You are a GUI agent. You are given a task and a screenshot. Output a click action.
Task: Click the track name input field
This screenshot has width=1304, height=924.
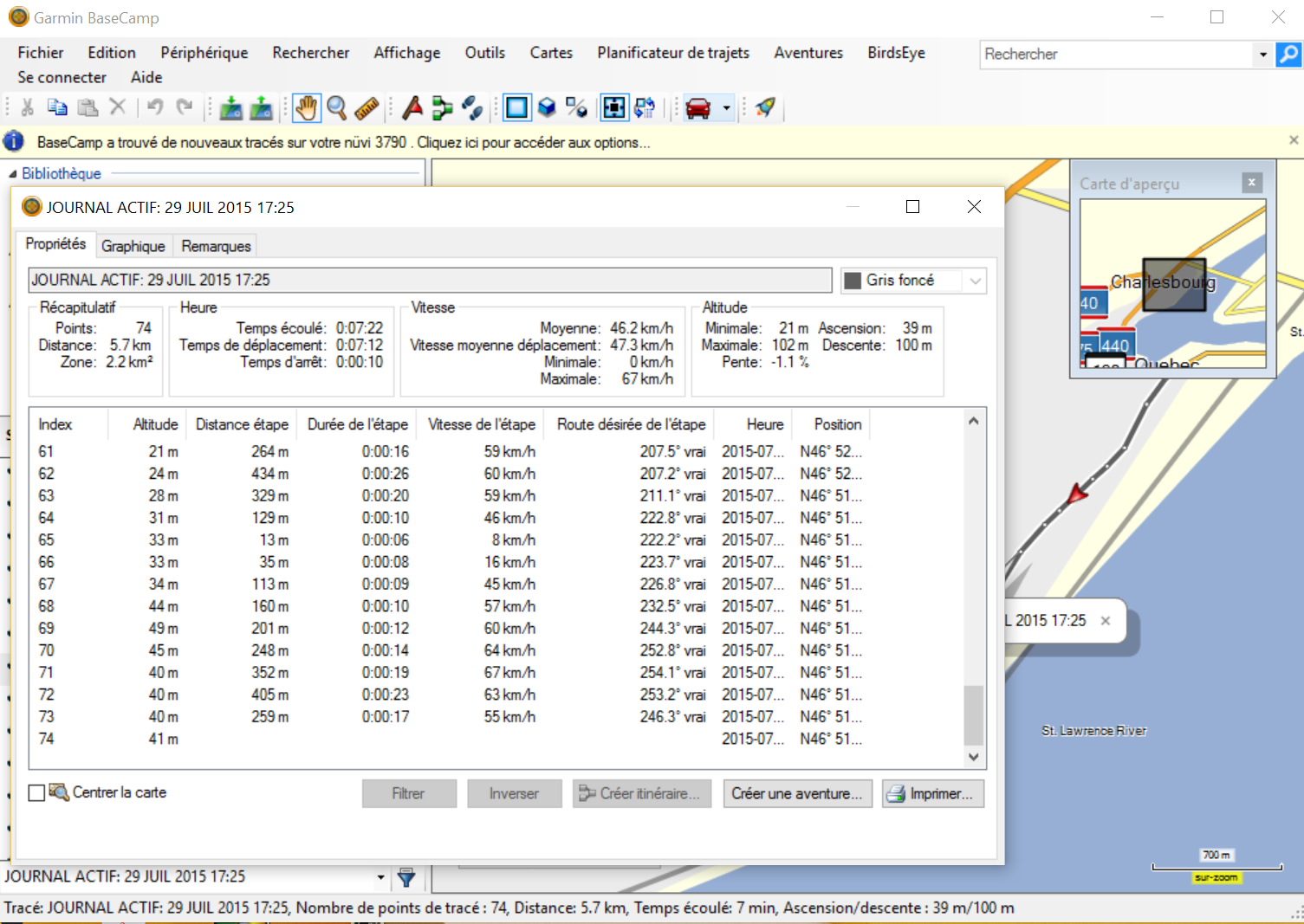[x=430, y=281]
